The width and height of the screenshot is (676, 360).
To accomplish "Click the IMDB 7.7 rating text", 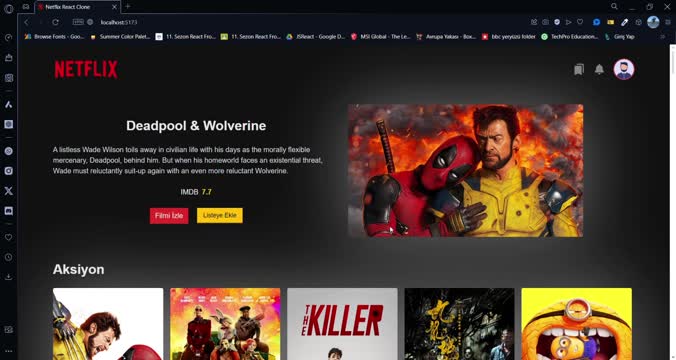I will coord(196,192).
